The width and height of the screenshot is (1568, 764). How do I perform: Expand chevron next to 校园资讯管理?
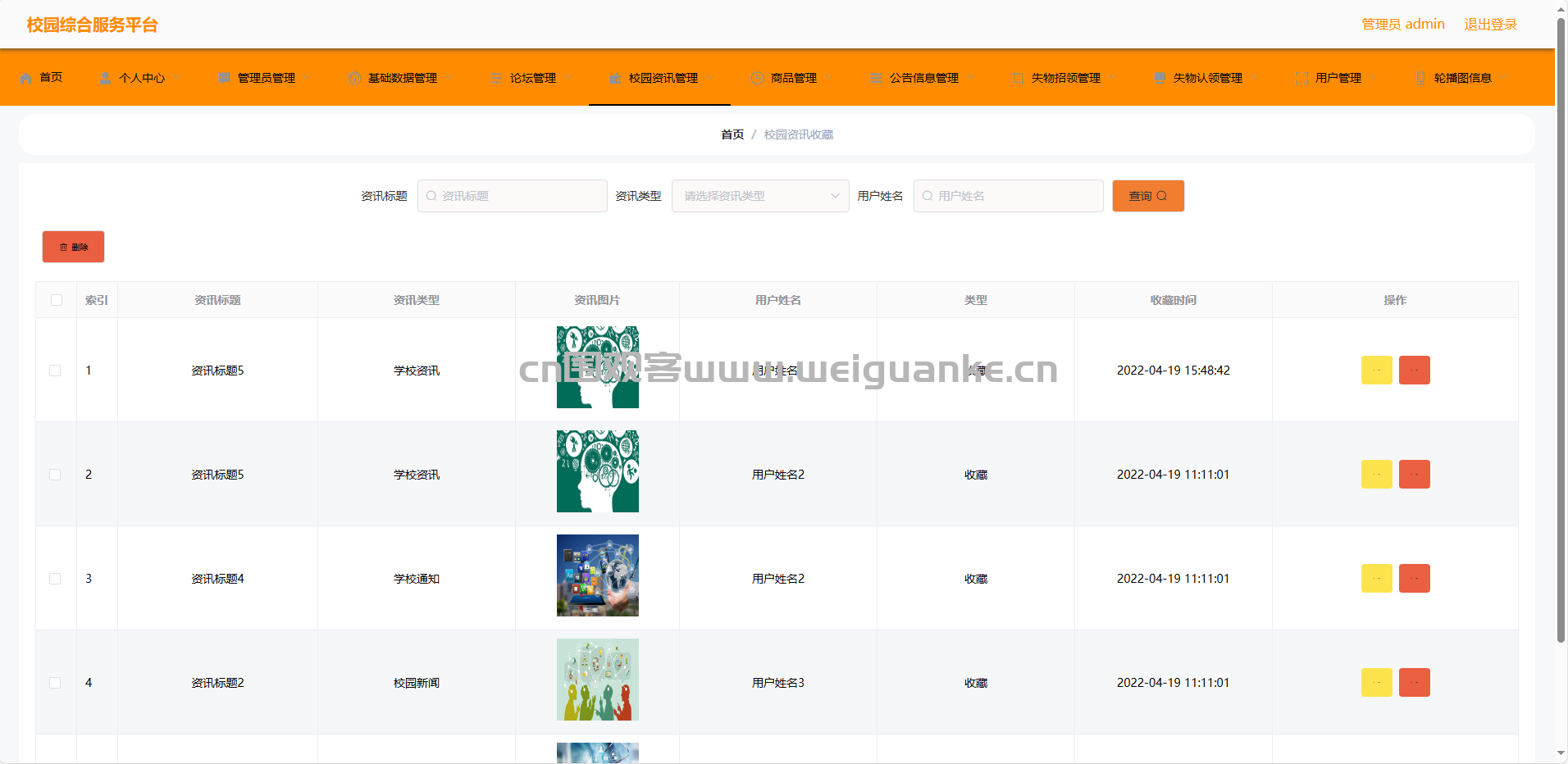click(x=709, y=78)
